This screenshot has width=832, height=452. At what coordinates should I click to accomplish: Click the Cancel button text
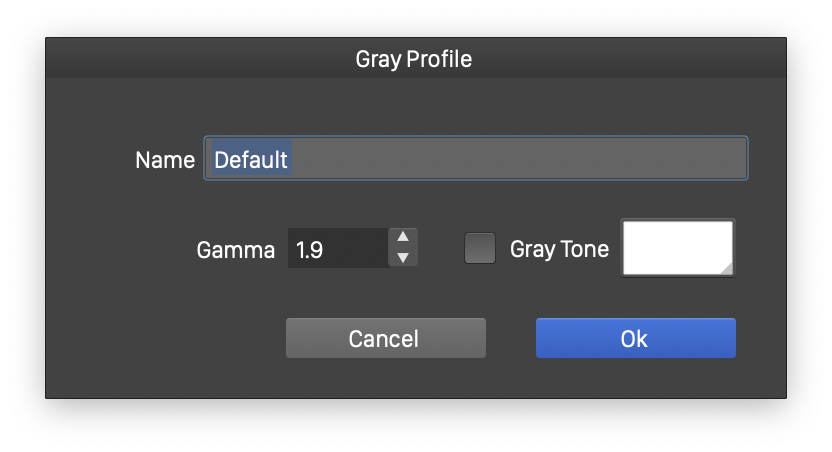click(x=383, y=339)
